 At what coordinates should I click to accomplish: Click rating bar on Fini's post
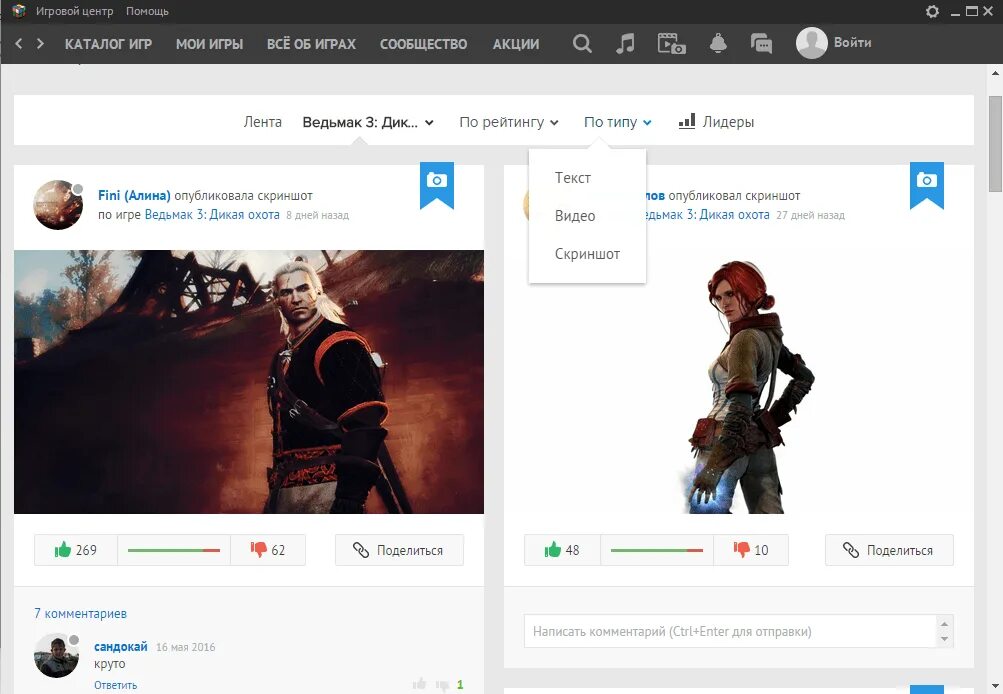tap(174, 550)
